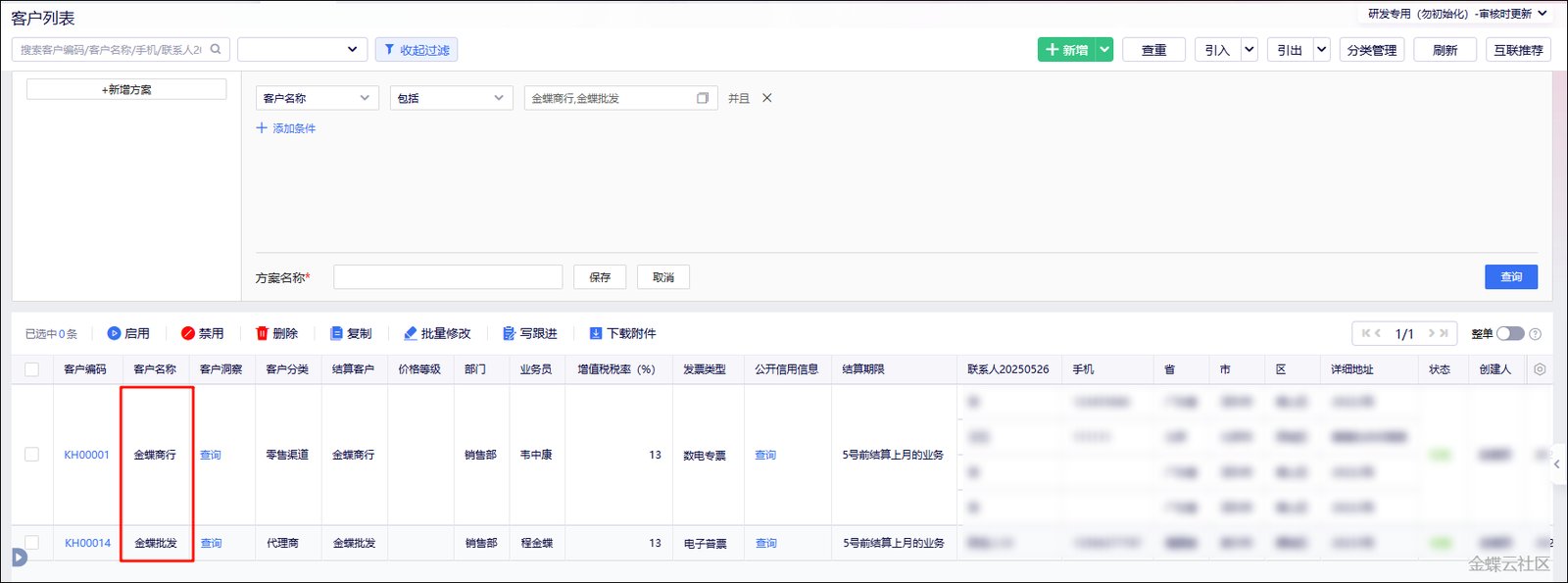Click 公开信用信息 查询 link in KH00014 row
This screenshot has width=1568, height=583.
(x=766, y=543)
